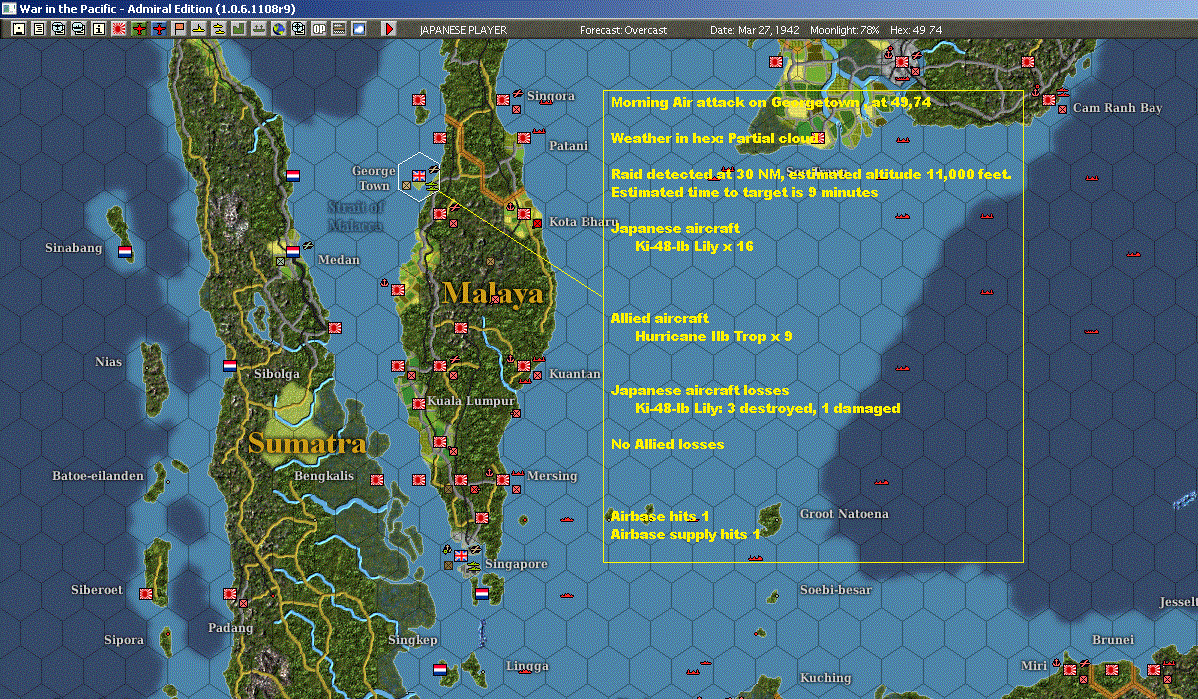This screenshot has height=699, width=1198.
Task: Click the orange flag toolbar icon
Action: pyautogui.click(x=179, y=29)
